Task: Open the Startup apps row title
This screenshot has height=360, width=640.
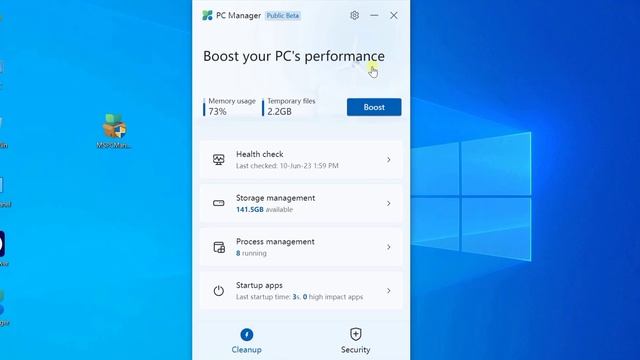Action: click(x=259, y=285)
